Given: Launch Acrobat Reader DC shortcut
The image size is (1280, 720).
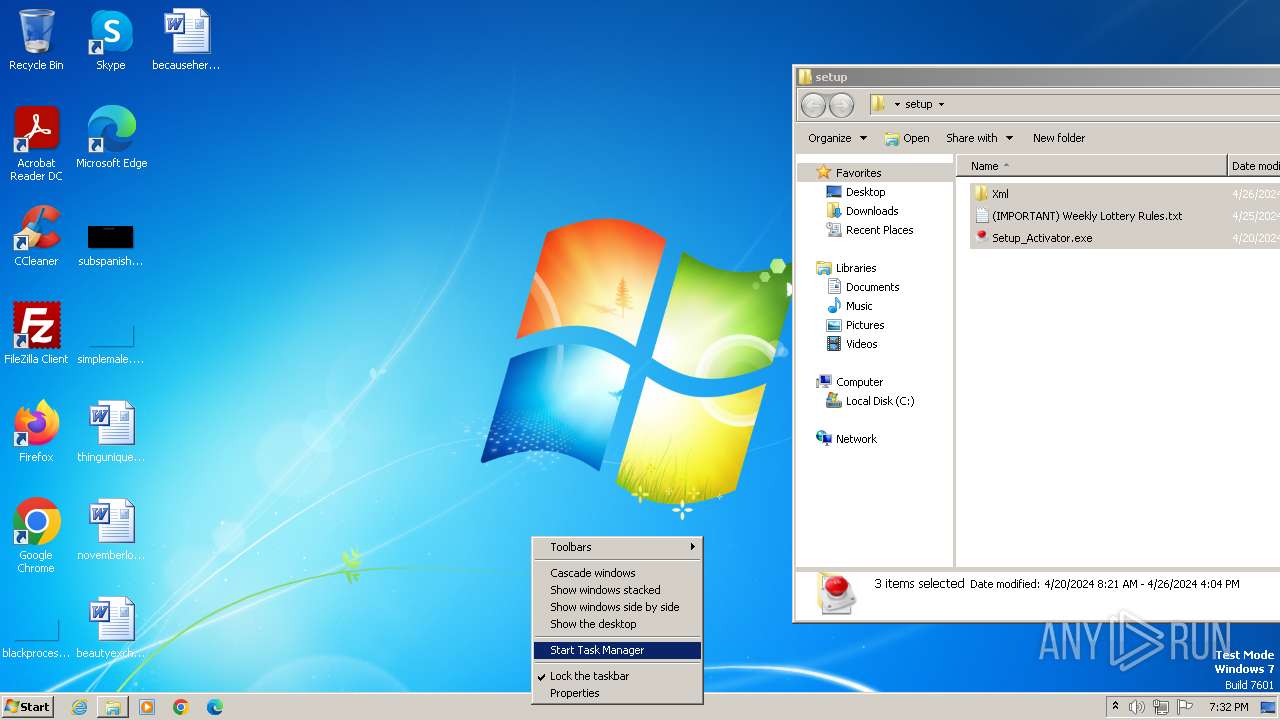Looking at the screenshot, I should pos(36,143).
